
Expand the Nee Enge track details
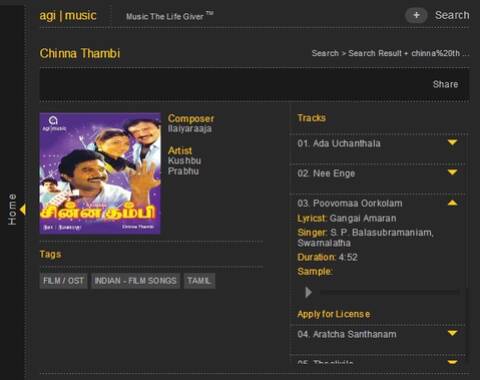tap(452, 172)
